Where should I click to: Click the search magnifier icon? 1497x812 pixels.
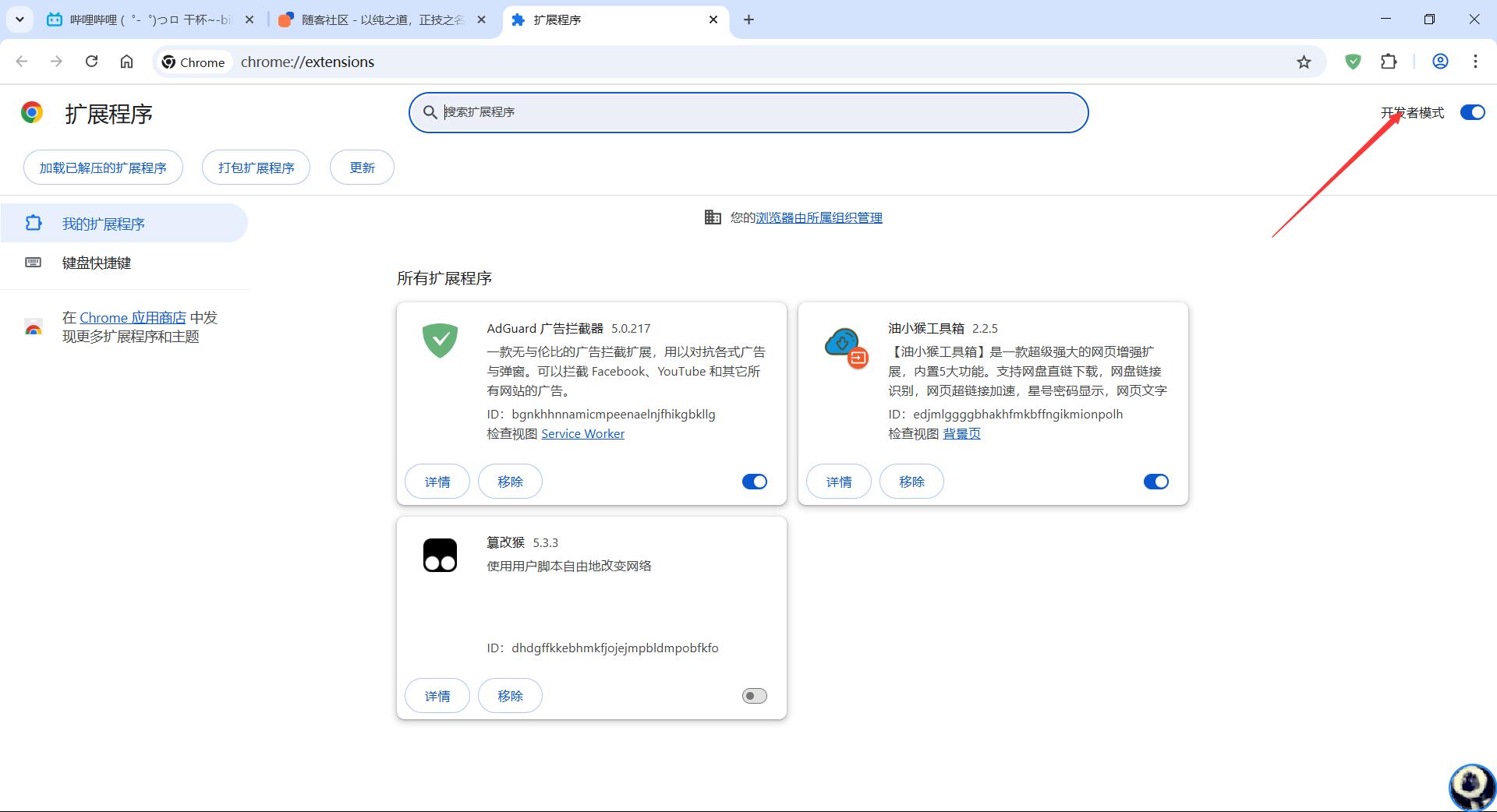[x=430, y=112]
